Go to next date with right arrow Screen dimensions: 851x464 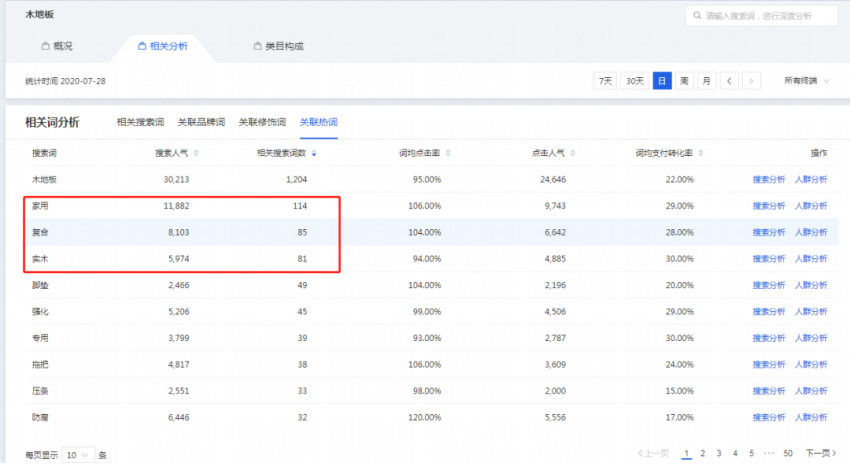coord(751,81)
